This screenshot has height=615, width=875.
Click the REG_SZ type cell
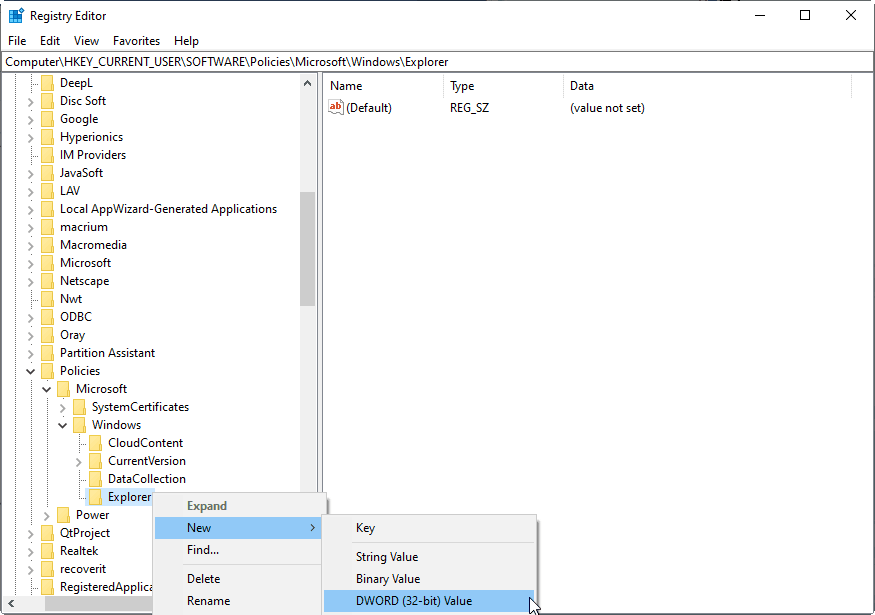(x=469, y=108)
